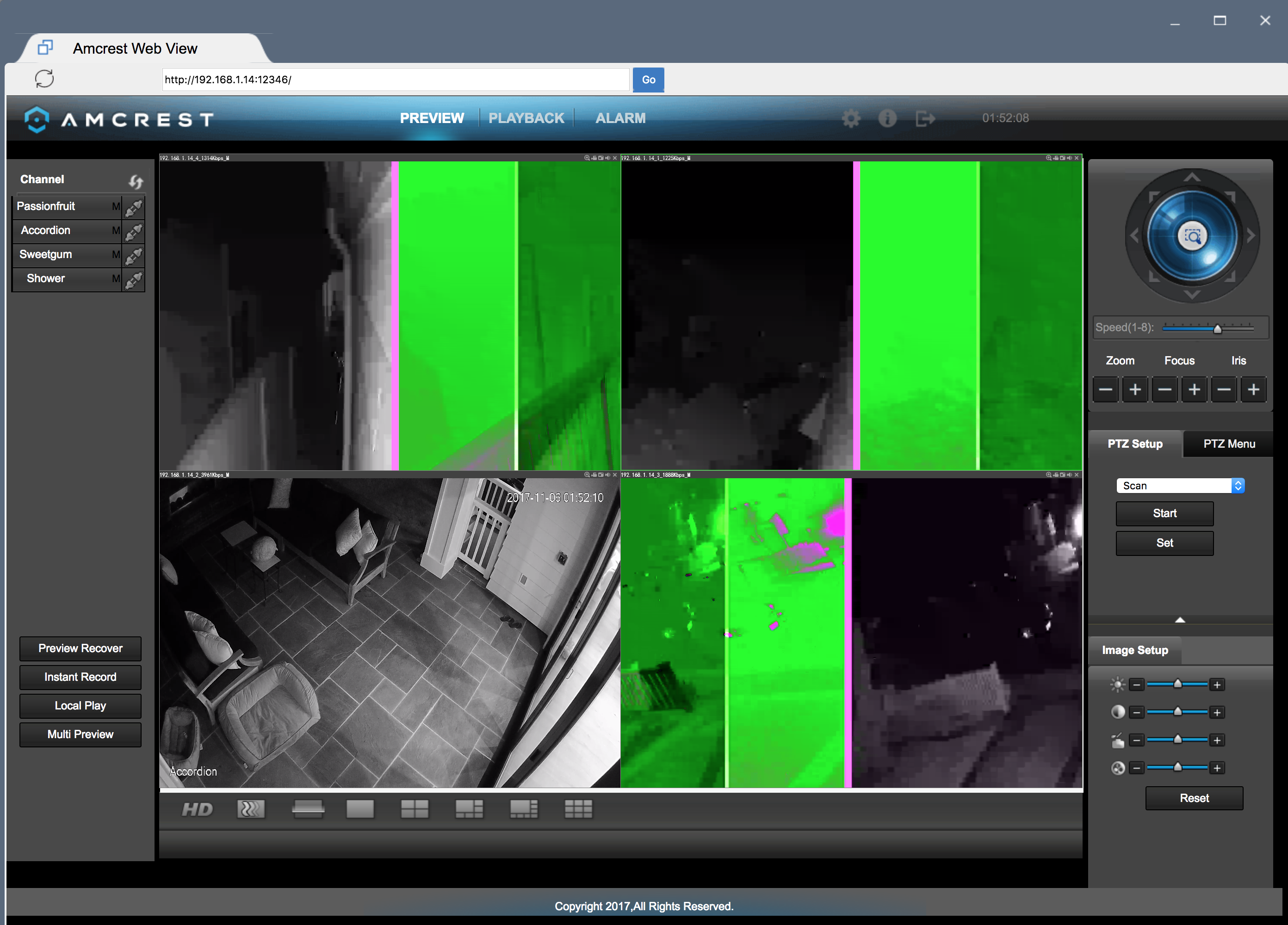Pan the PTZ camera left
The height and width of the screenshot is (925, 1288).
click(x=1134, y=235)
